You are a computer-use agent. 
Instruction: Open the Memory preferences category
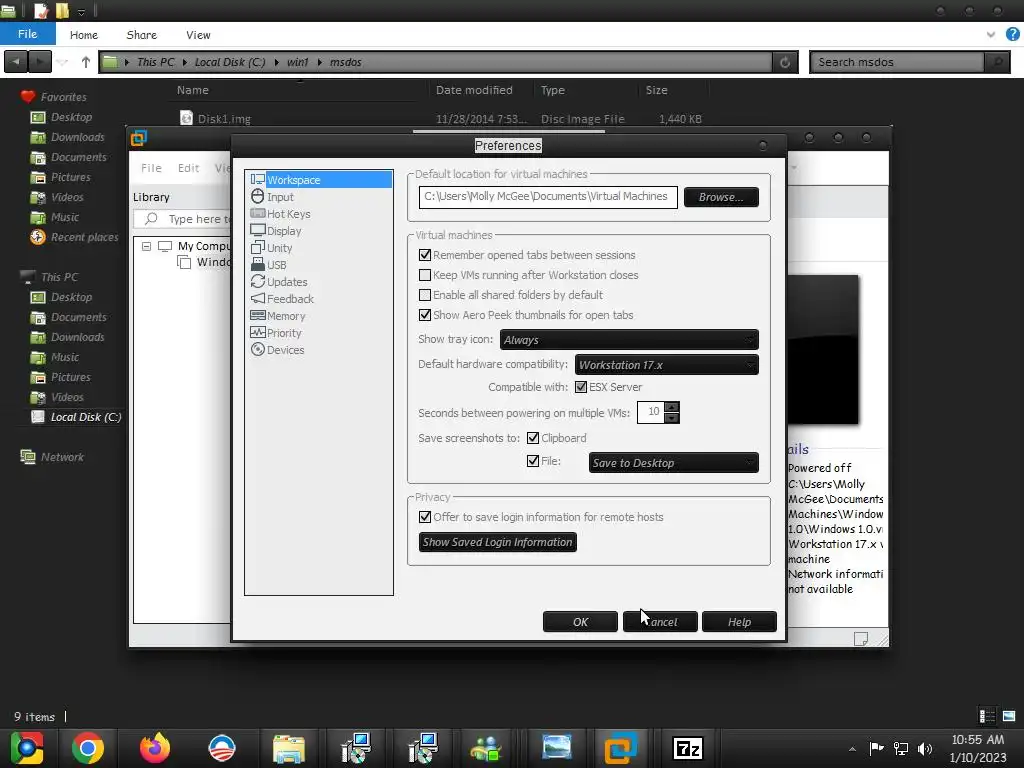coord(278,315)
